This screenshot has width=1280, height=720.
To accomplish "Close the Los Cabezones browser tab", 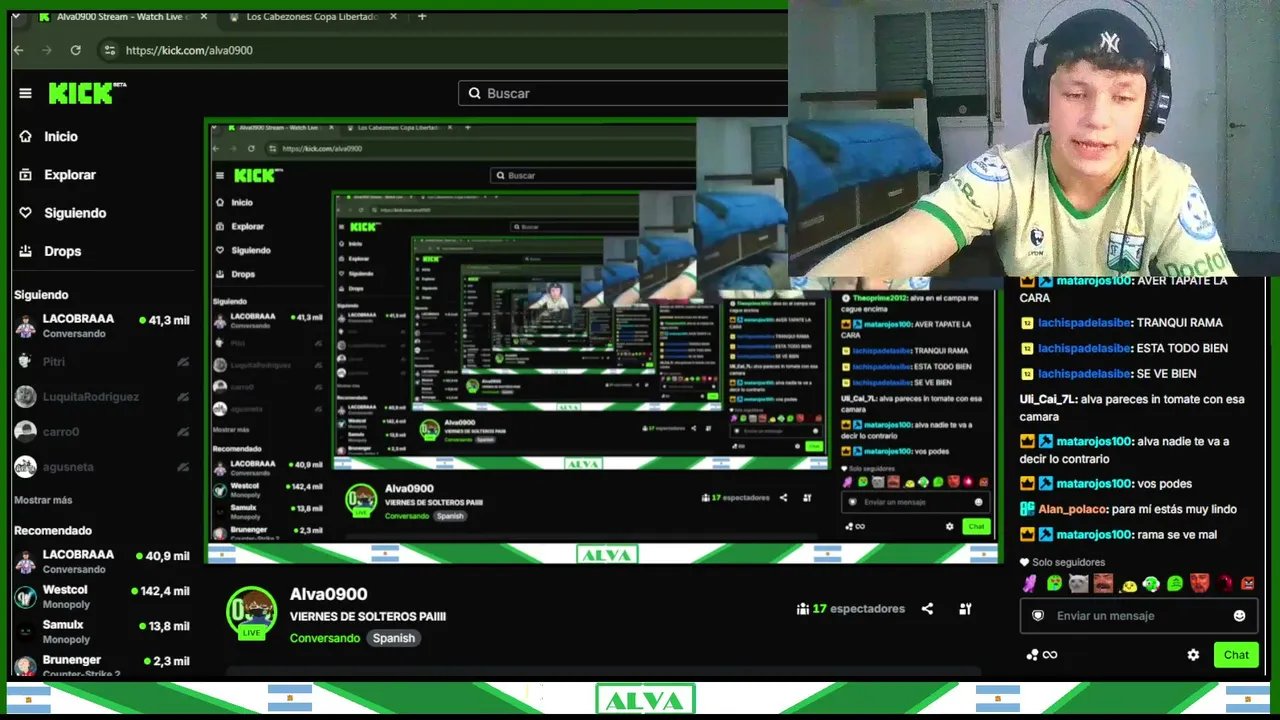I will click(393, 17).
